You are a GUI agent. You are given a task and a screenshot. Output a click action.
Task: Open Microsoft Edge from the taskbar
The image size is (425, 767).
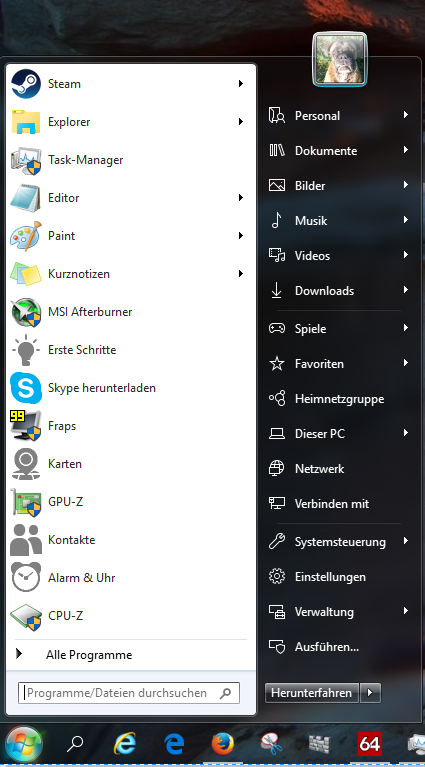[x=174, y=744]
